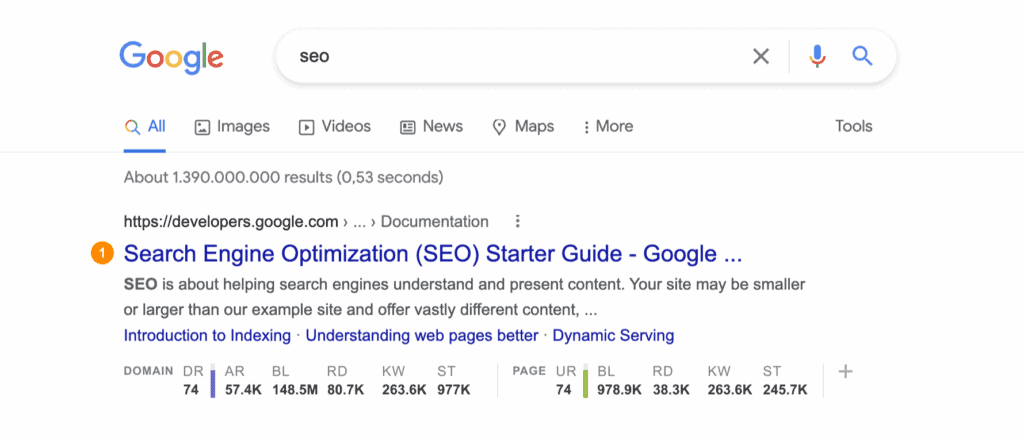Click the search field containing "seo"
This screenshot has height=444, width=1024.
584,57
